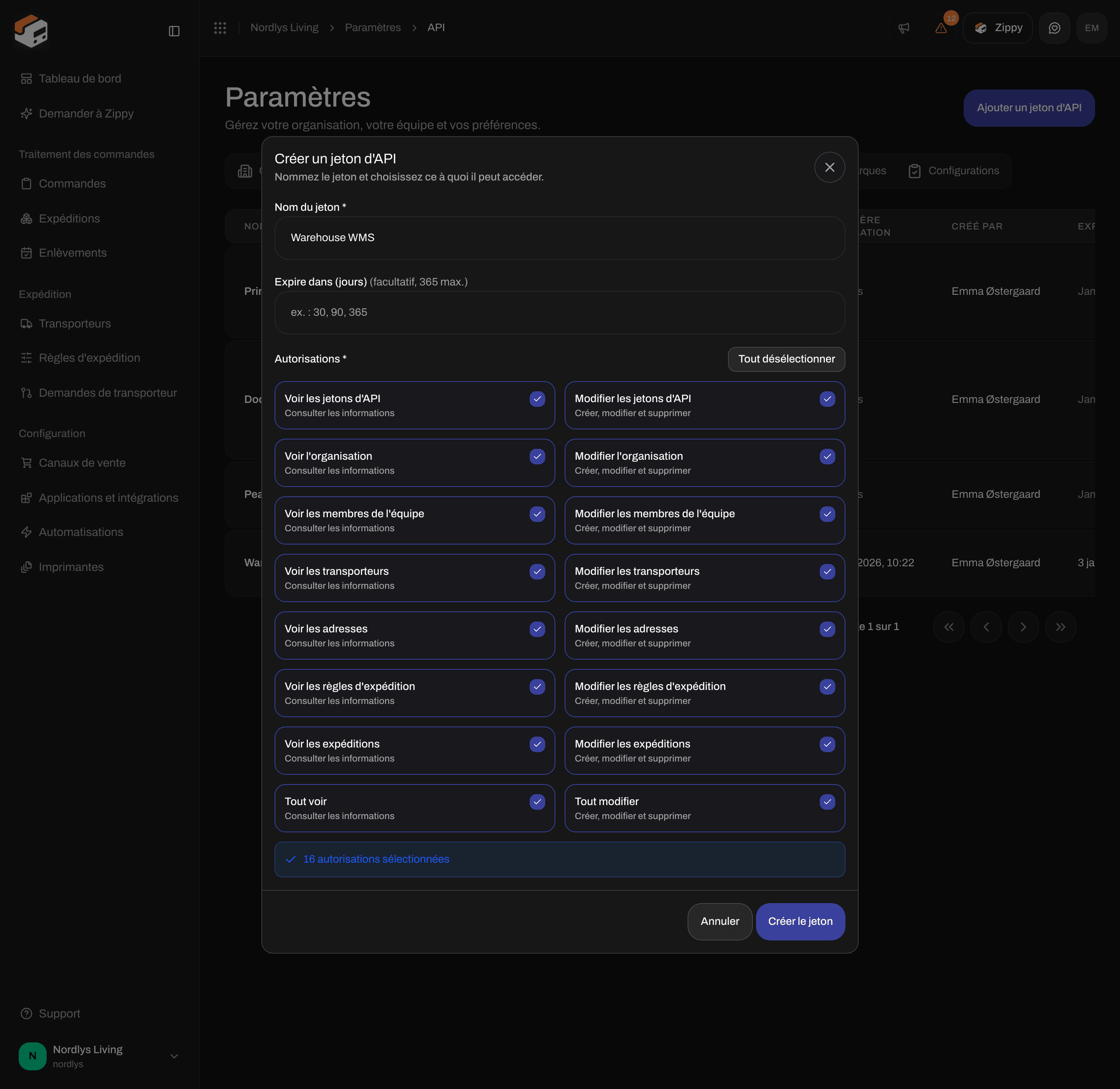Uncheck Voir les jetons d'API permission
This screenshot has height=1089, width=1120.
[x=537, y=399]
